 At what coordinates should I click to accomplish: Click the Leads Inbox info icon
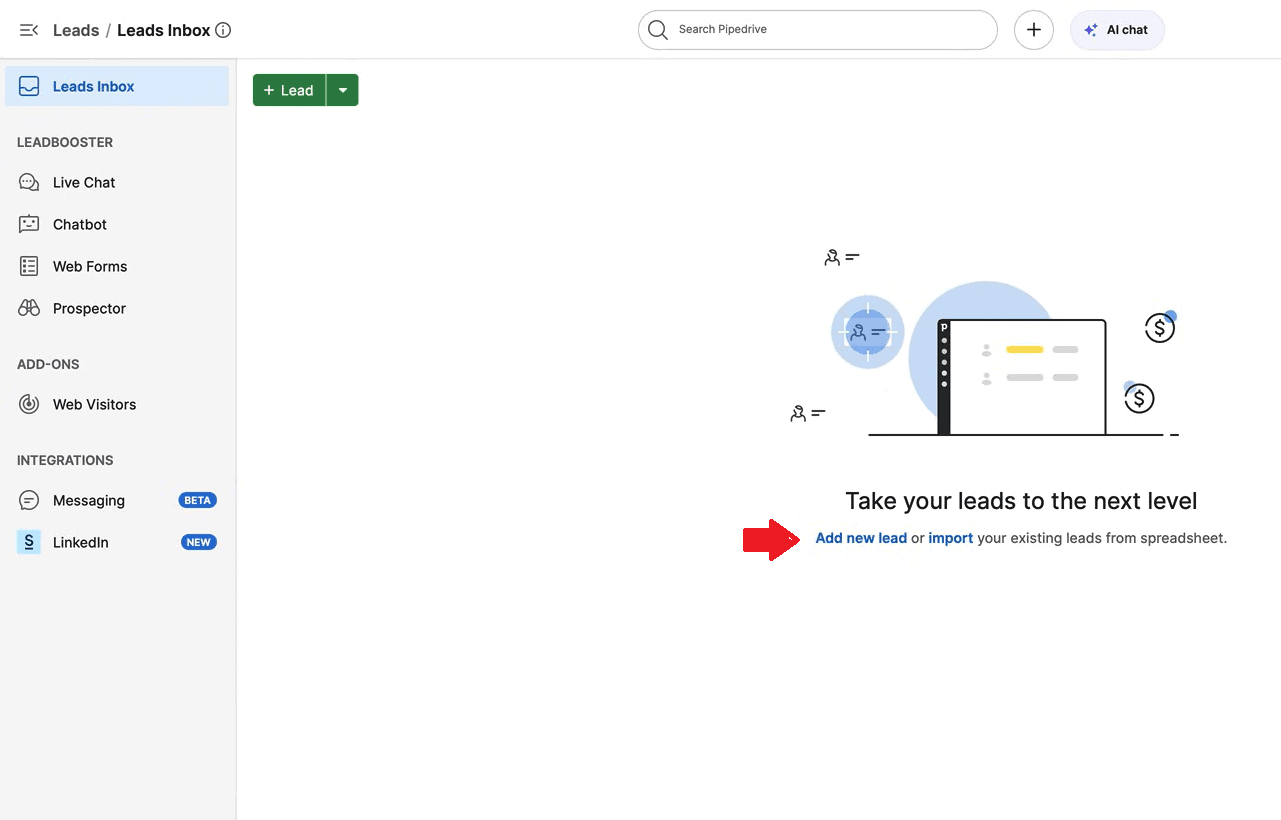[x=223, y=30]
